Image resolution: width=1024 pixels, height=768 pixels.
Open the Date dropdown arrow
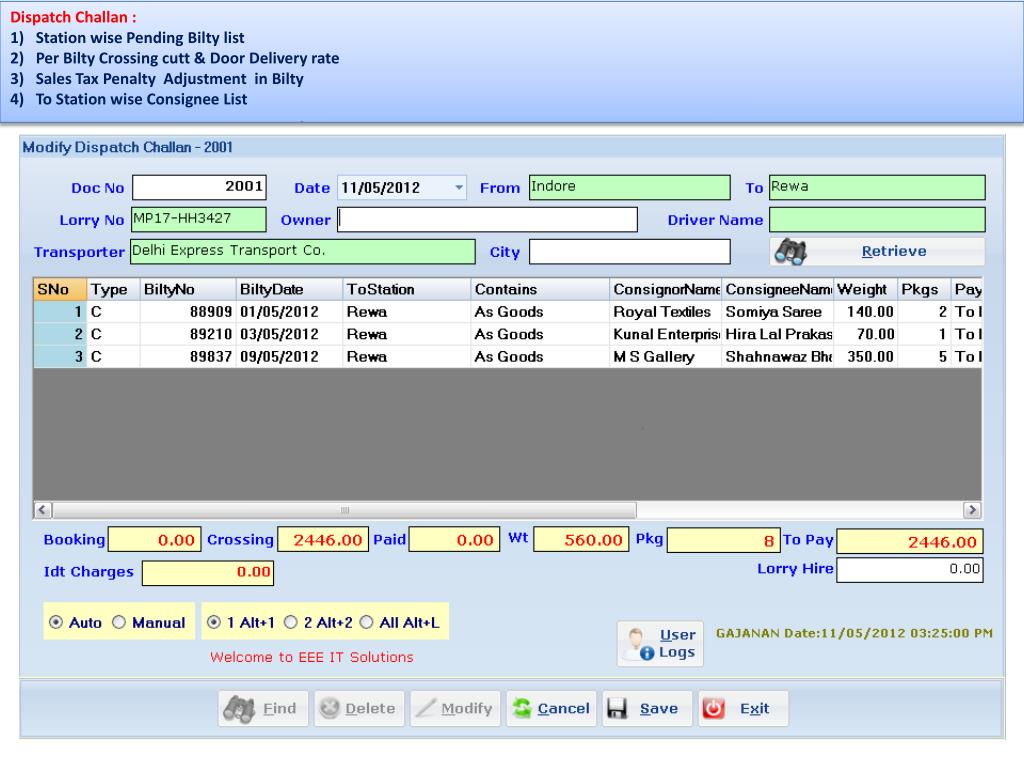[x=459, y=187]
